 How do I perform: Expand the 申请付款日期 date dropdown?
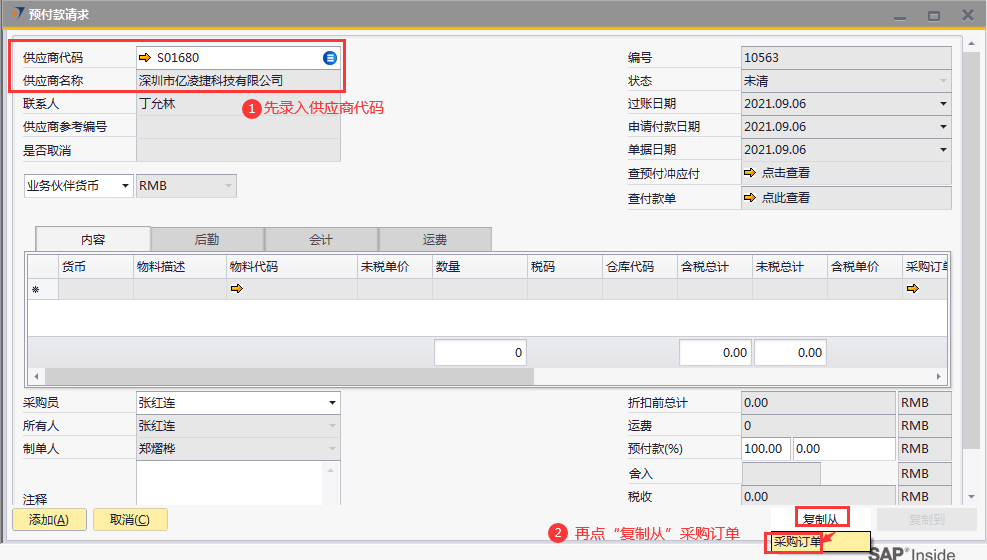point(942,127)
